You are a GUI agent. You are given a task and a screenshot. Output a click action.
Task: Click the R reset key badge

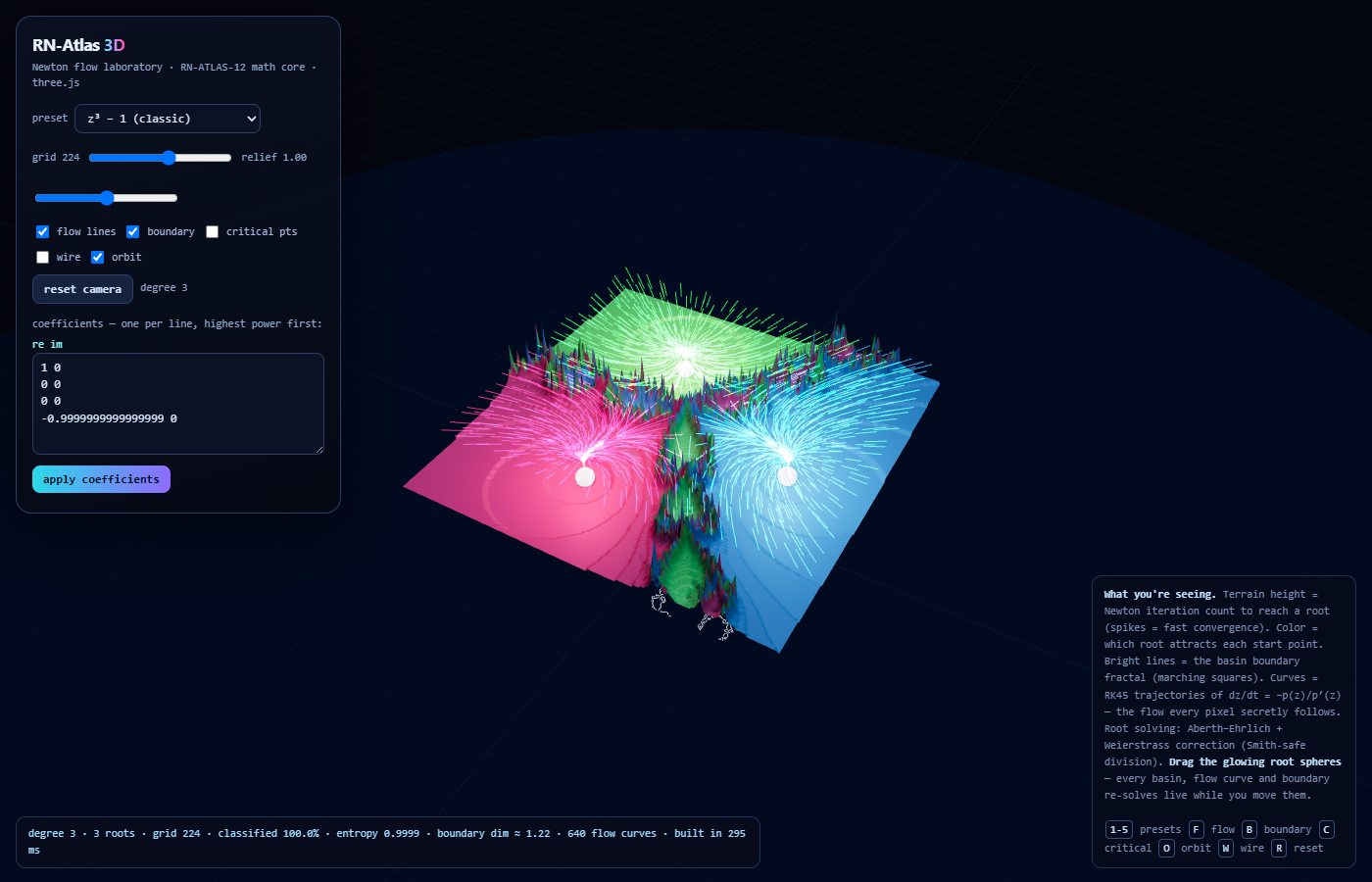point(1279,849)
